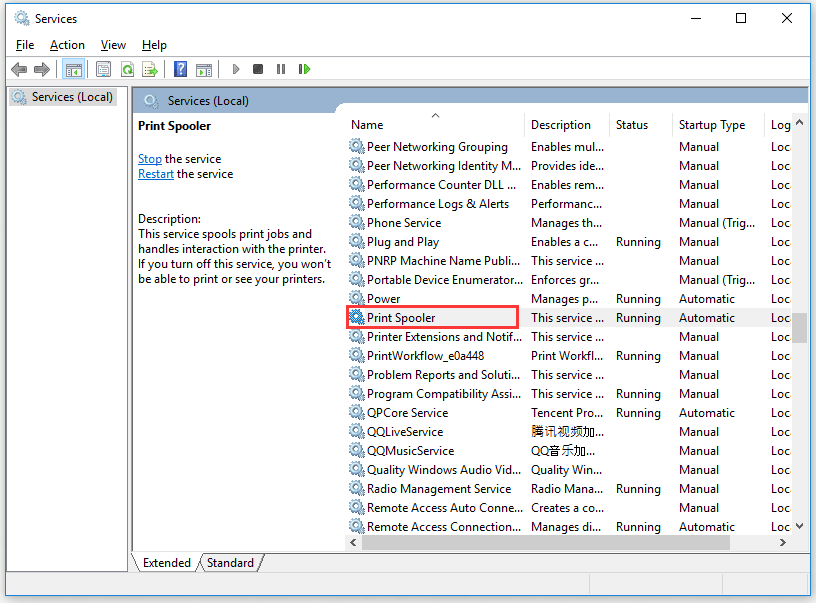Click the Back arrow toolbar icon
This screenshot has height=603, width=816.
pyautogui.click(x=19, y=69)
